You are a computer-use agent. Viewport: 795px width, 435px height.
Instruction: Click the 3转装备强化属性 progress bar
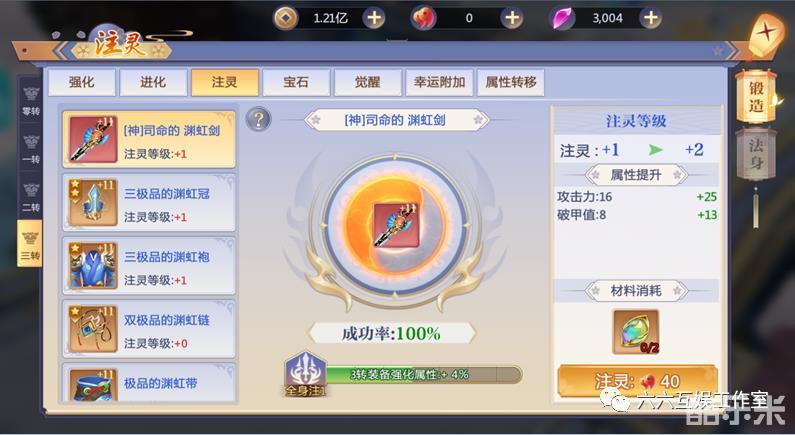pos(423,375)
